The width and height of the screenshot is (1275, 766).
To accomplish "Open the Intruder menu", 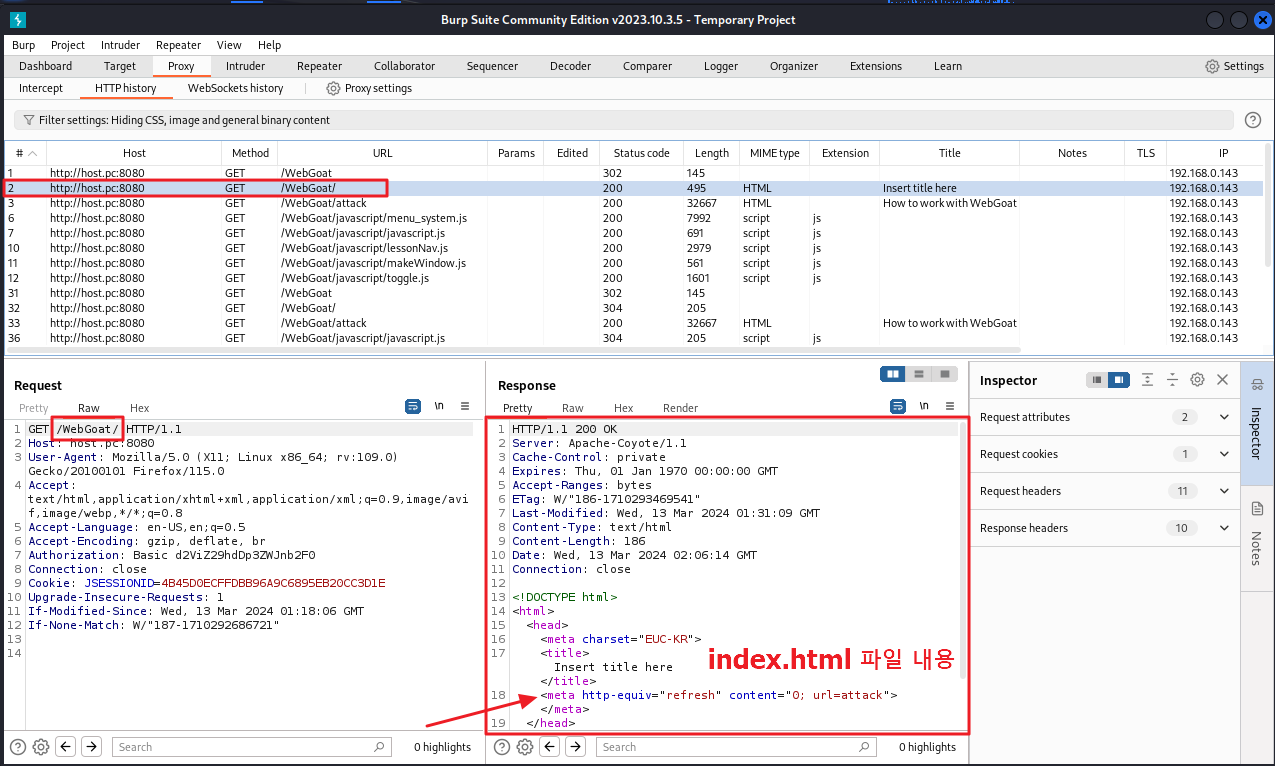I will pyautogui.click(x=120, y=45).
